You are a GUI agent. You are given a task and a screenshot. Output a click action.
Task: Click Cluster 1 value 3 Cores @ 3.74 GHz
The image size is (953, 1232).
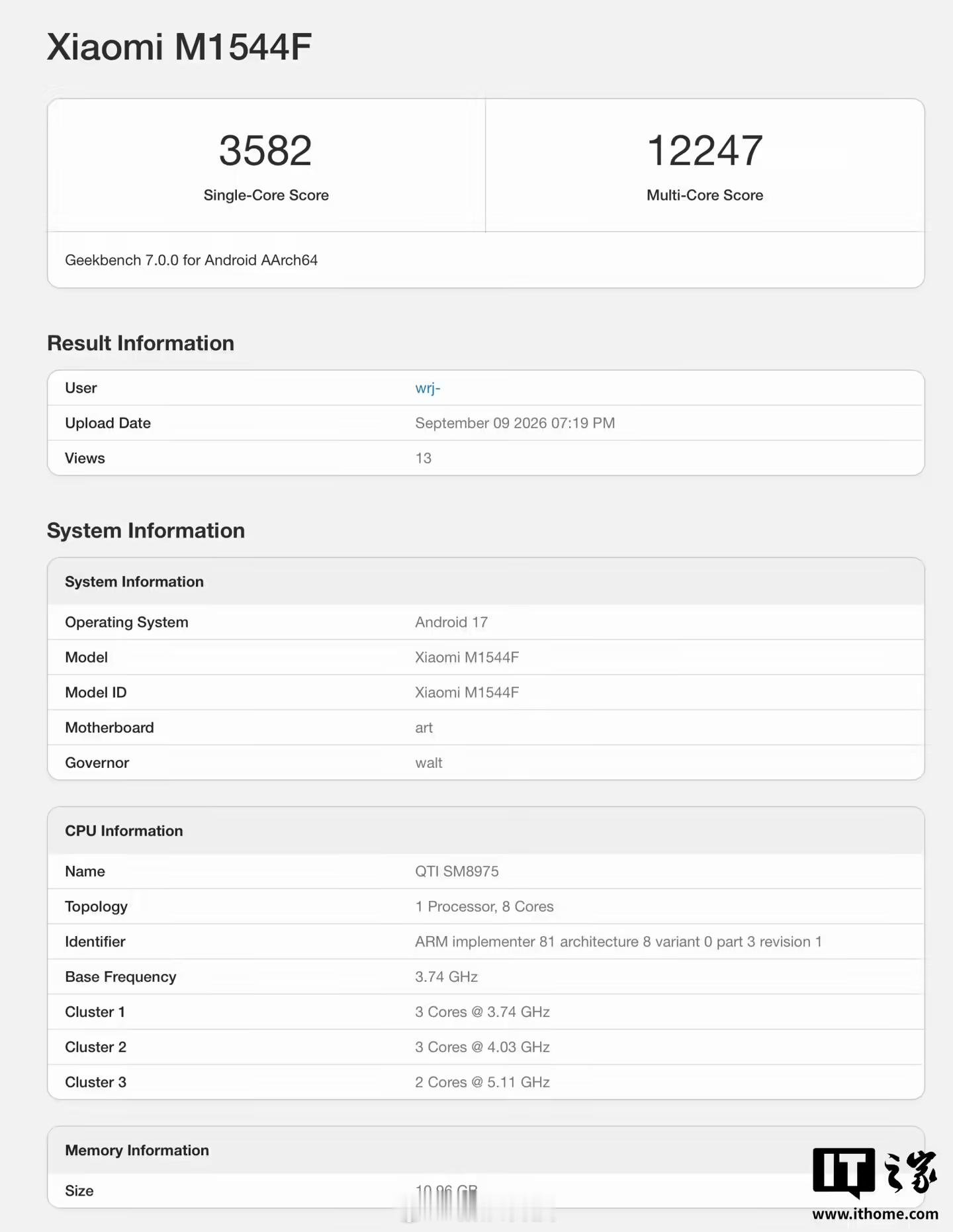(482, 1012)
